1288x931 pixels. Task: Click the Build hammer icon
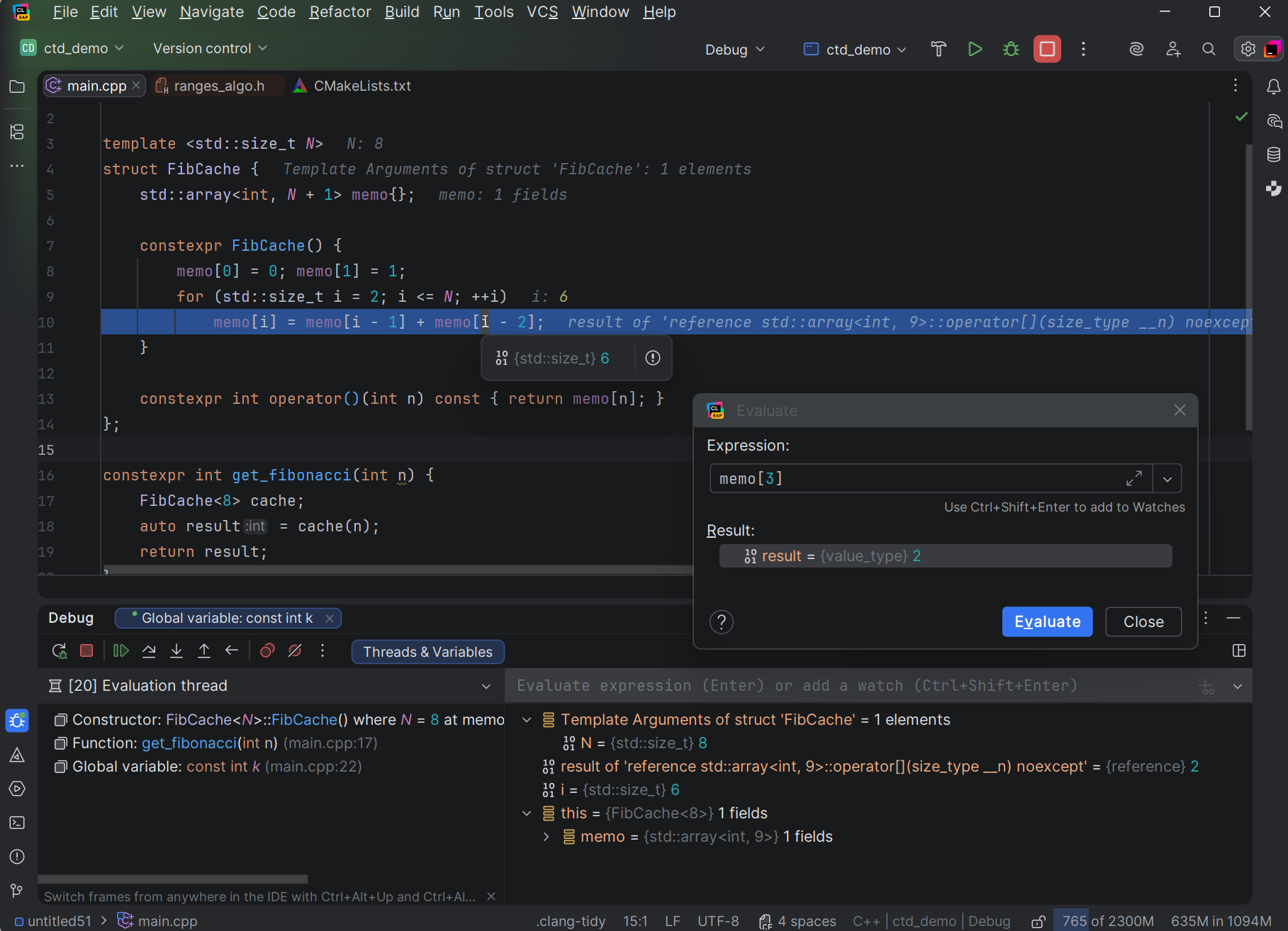coord(939,49)
